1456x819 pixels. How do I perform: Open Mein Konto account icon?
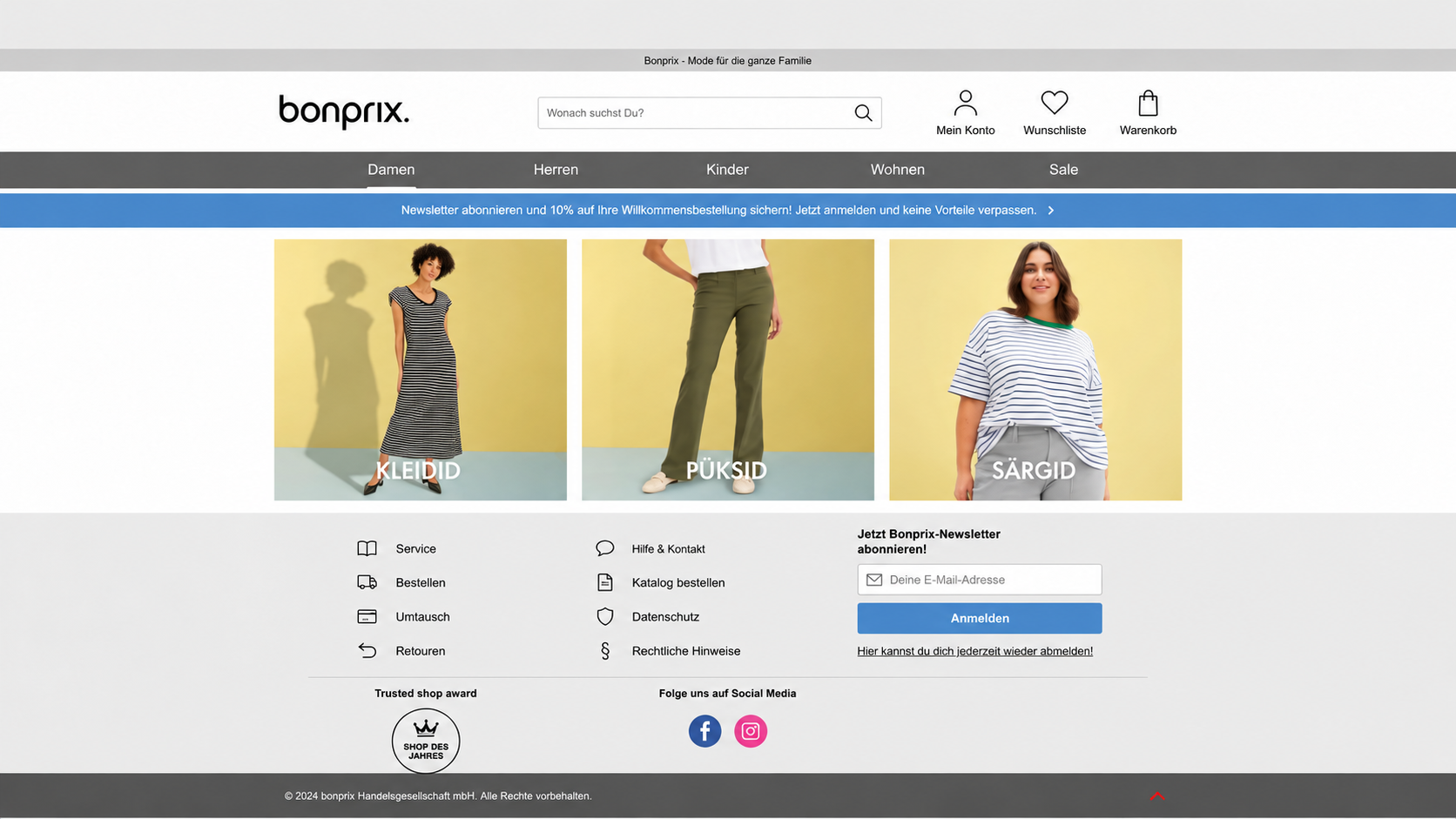point(965,103)
